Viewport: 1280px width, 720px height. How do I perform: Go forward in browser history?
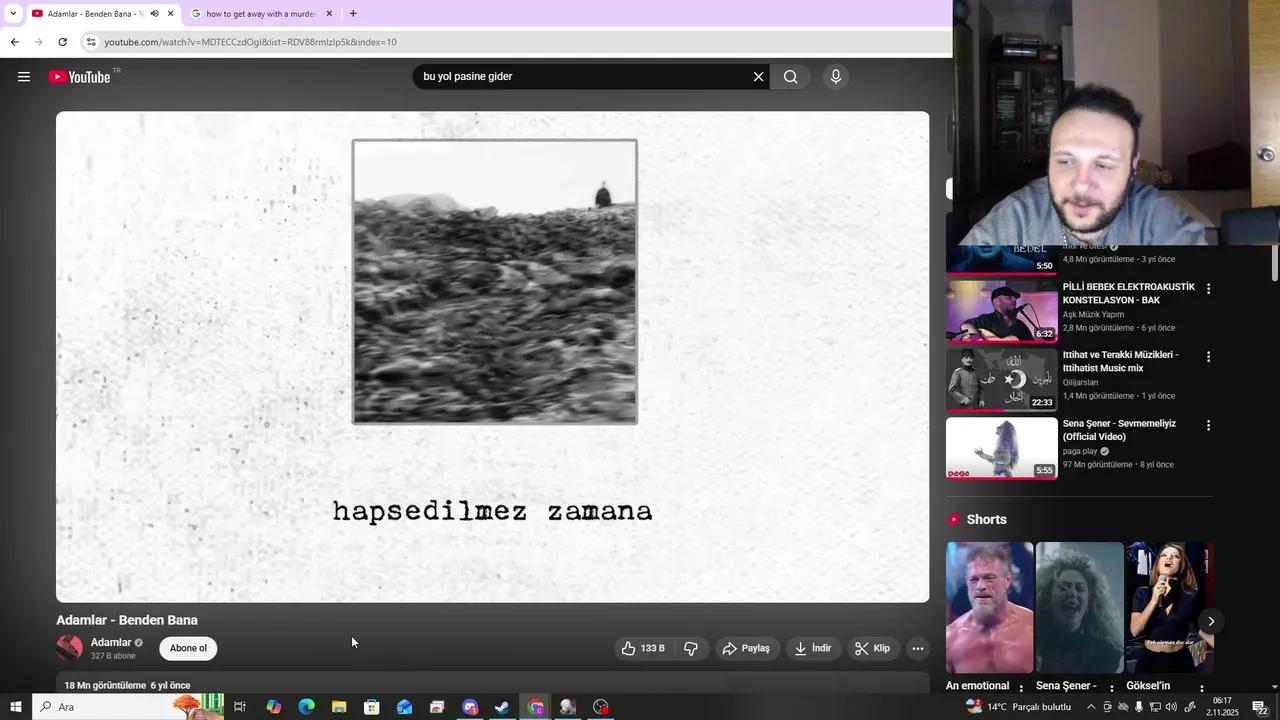coord(38,42)
